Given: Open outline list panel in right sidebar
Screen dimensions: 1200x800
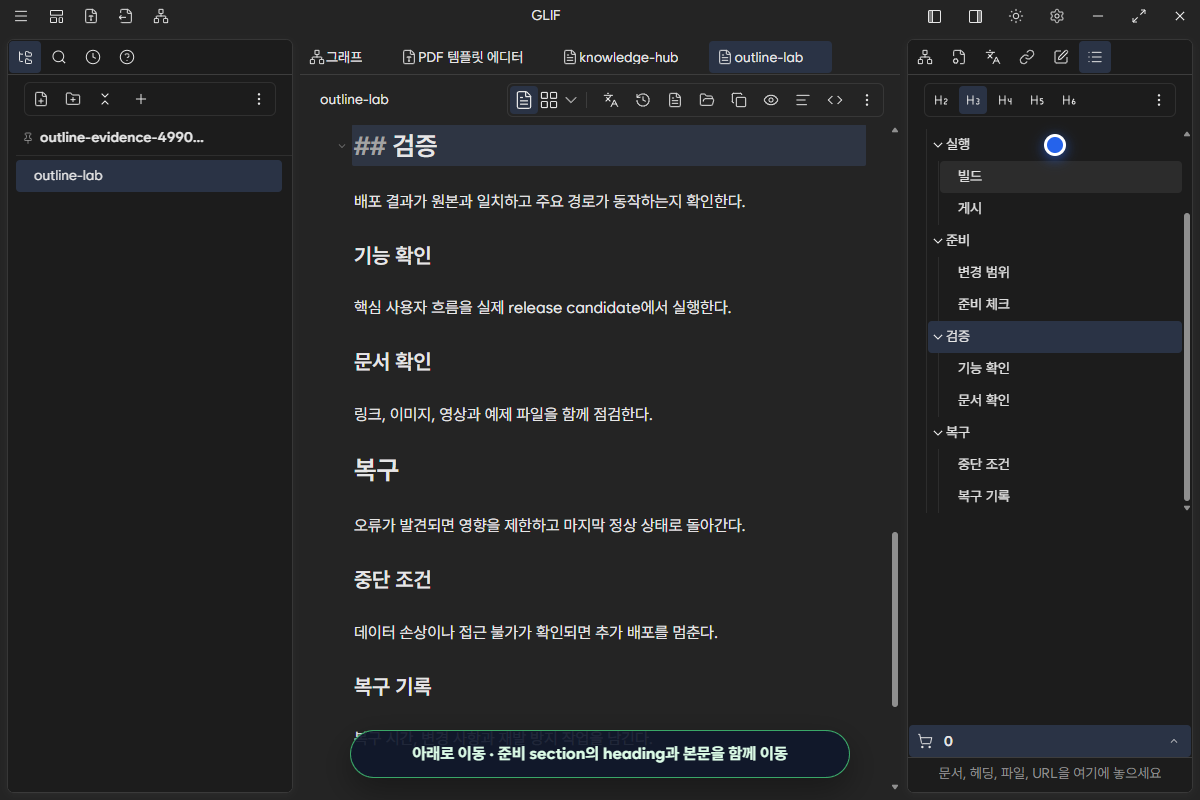Looking at the screenshot, I should 1095,57.
